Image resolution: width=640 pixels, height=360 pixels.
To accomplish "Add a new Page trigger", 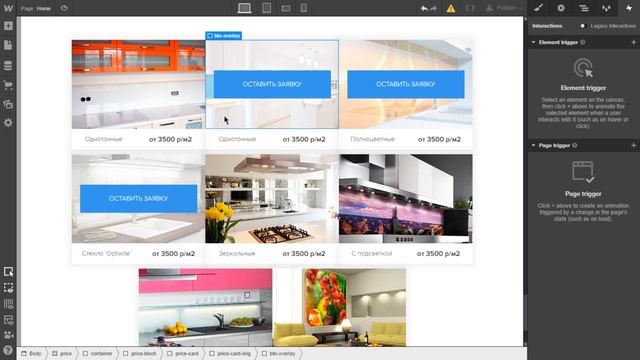I will tap(633, 145).
